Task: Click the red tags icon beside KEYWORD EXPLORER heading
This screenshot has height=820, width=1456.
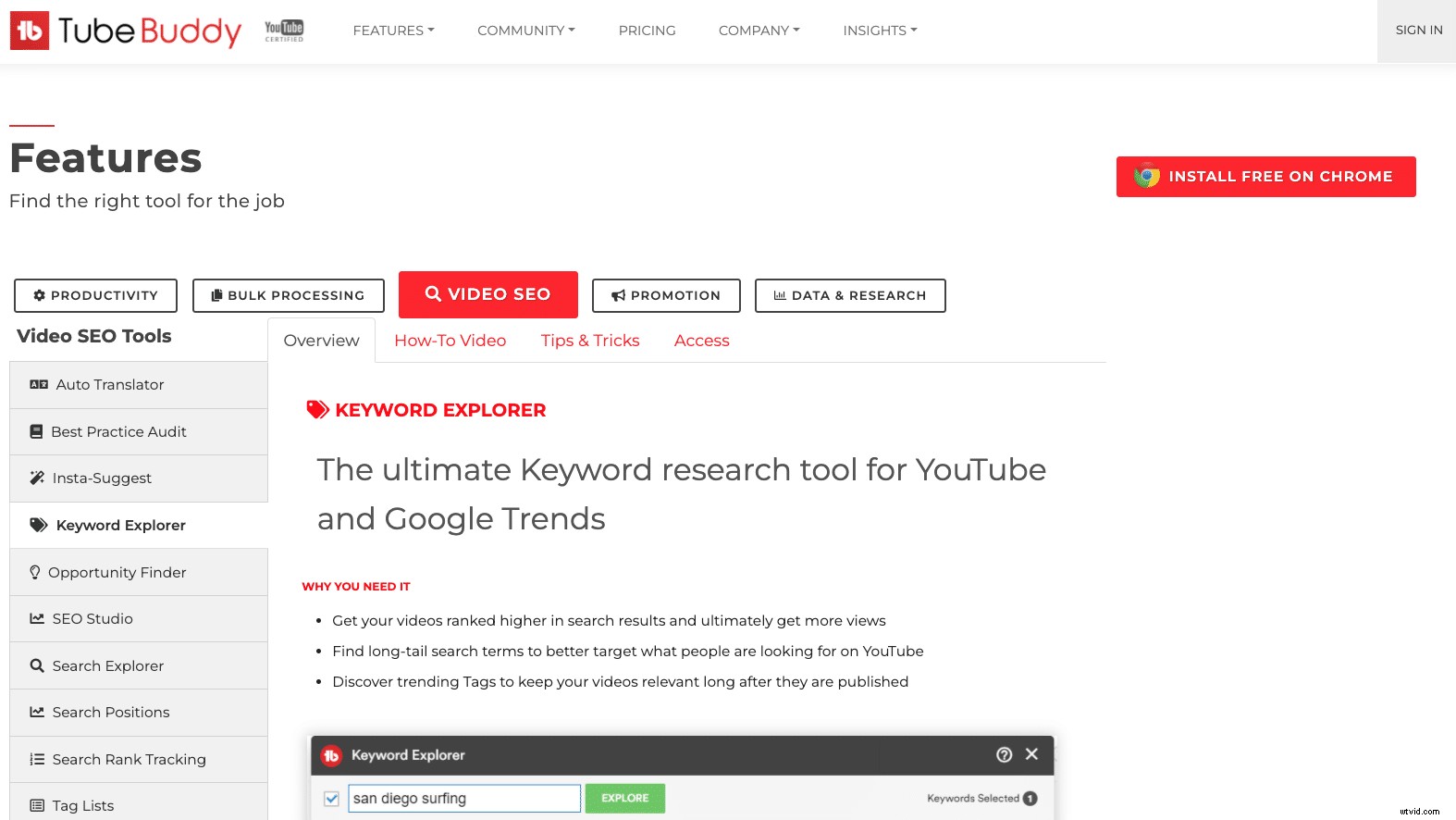Action: point(318,410)
